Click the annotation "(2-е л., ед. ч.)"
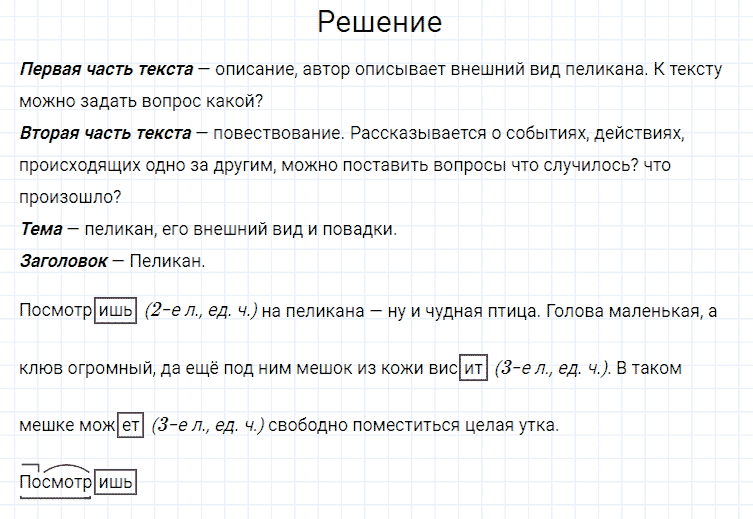 [201, 311]
